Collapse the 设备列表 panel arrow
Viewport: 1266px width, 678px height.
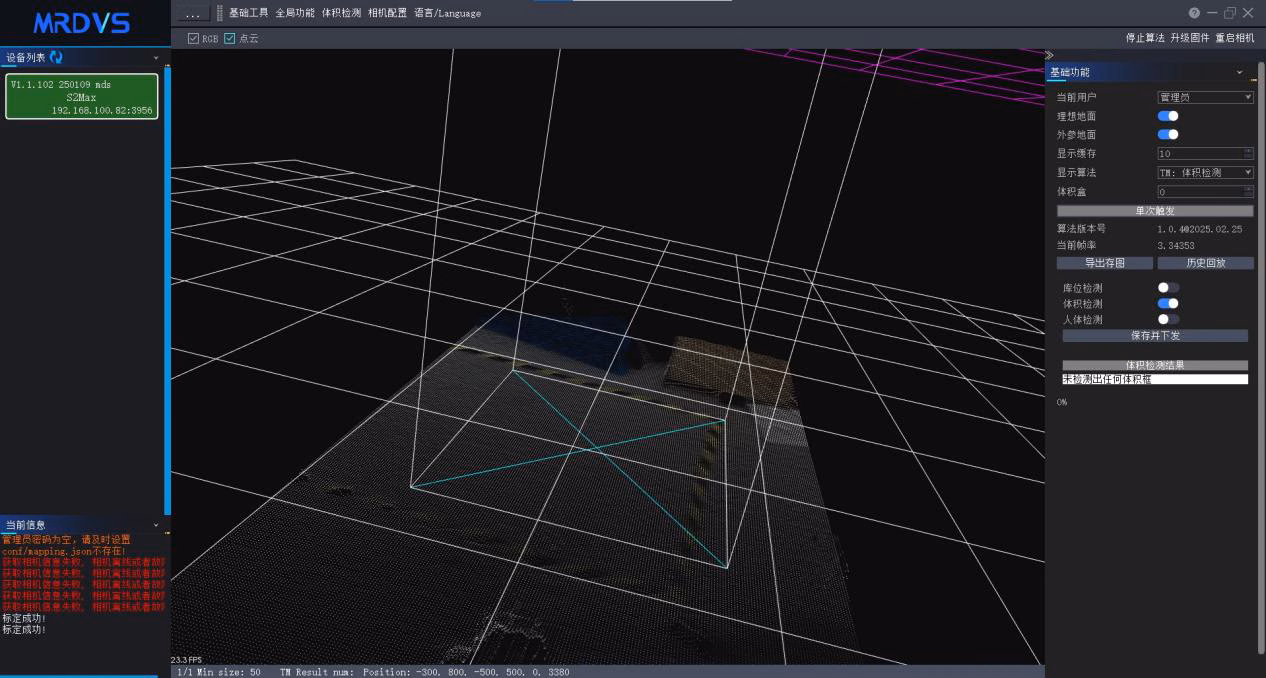point(155,58)
